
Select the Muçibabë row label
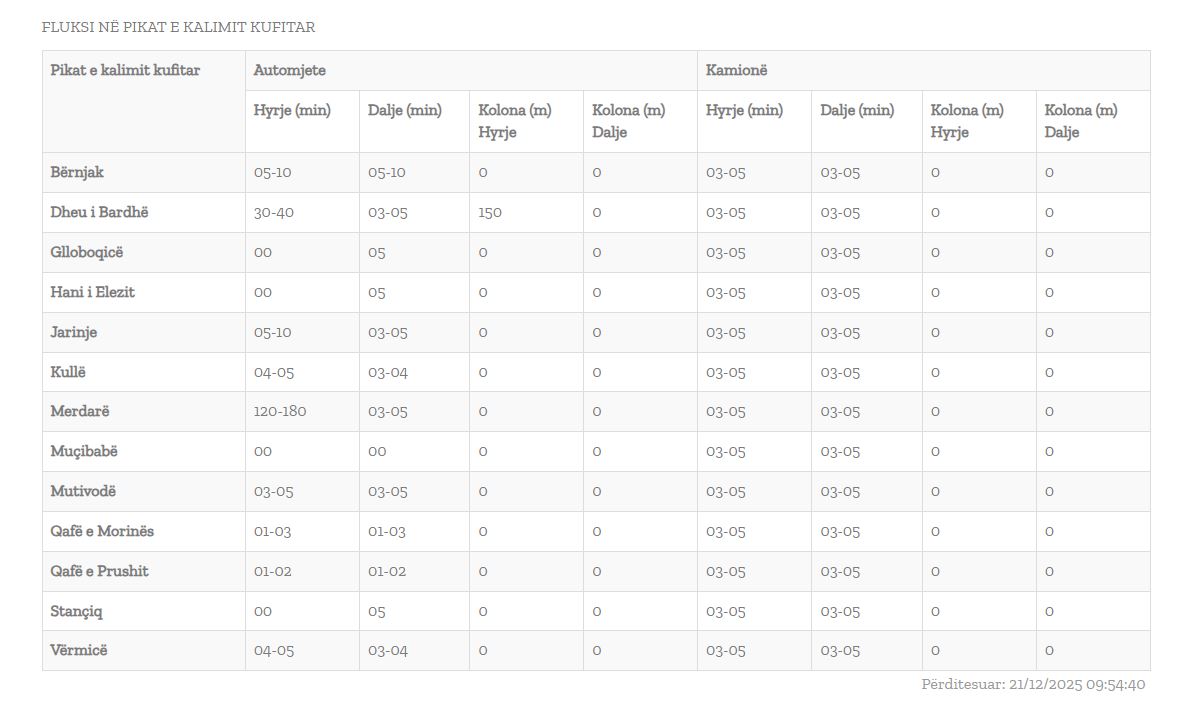84,451
